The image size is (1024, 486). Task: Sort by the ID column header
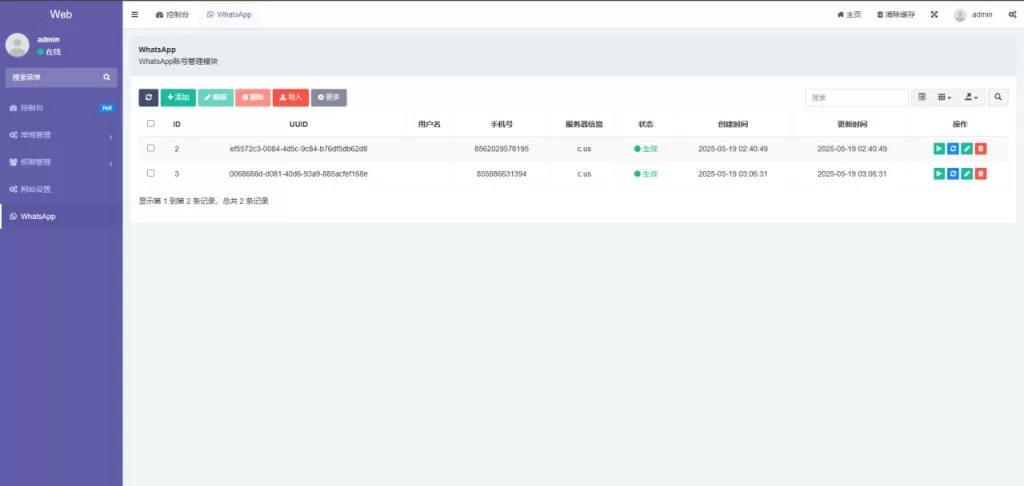[x=177, y=124]
